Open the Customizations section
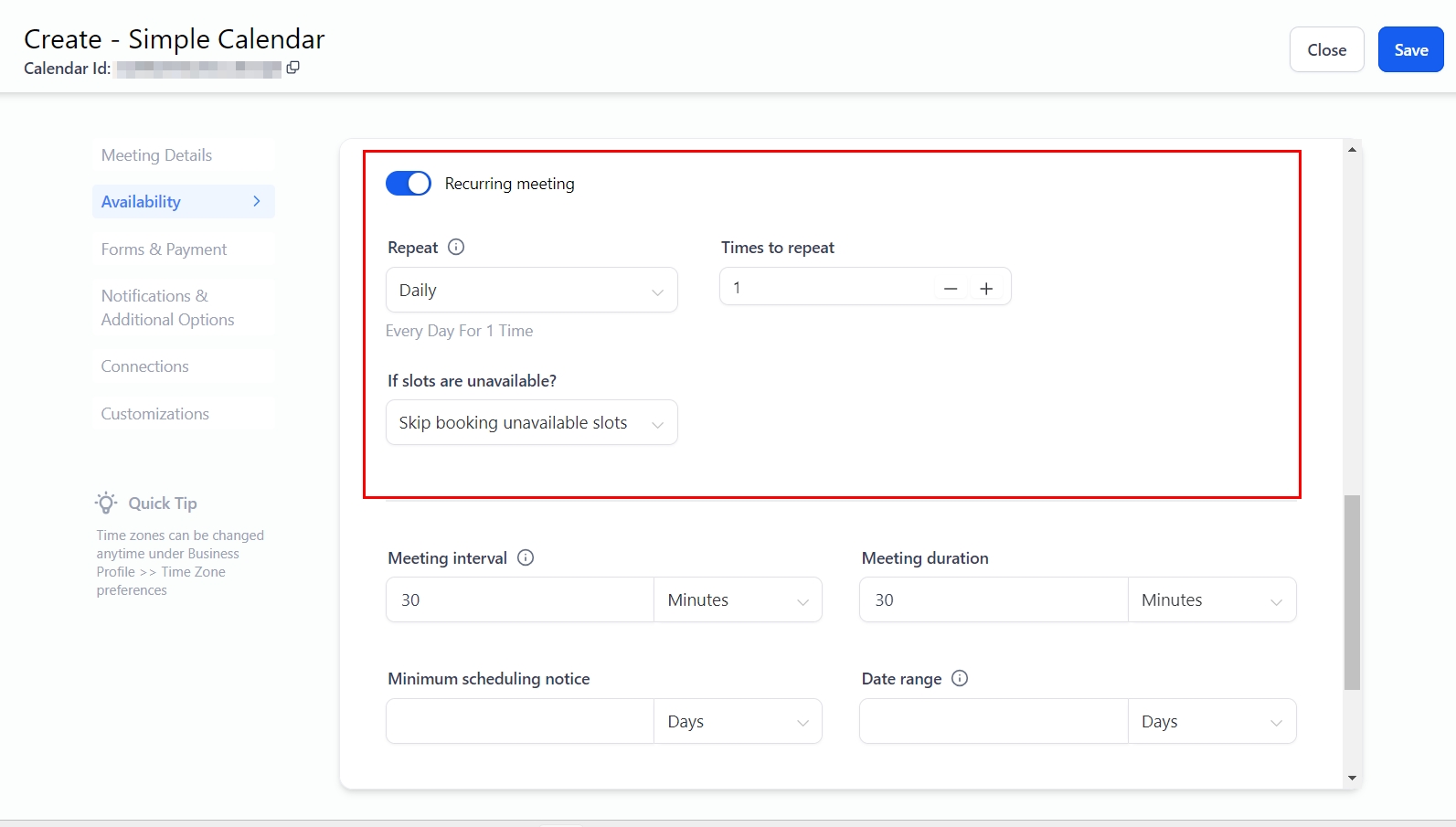Viewport: 1456px width, 827px height. [155, 414]
